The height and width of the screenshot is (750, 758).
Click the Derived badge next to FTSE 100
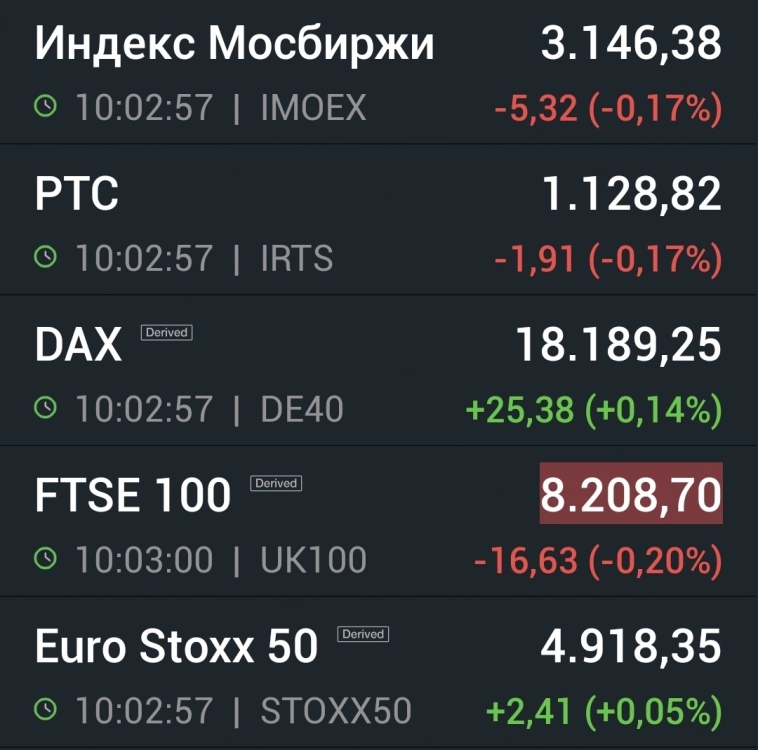click(276, 483)
